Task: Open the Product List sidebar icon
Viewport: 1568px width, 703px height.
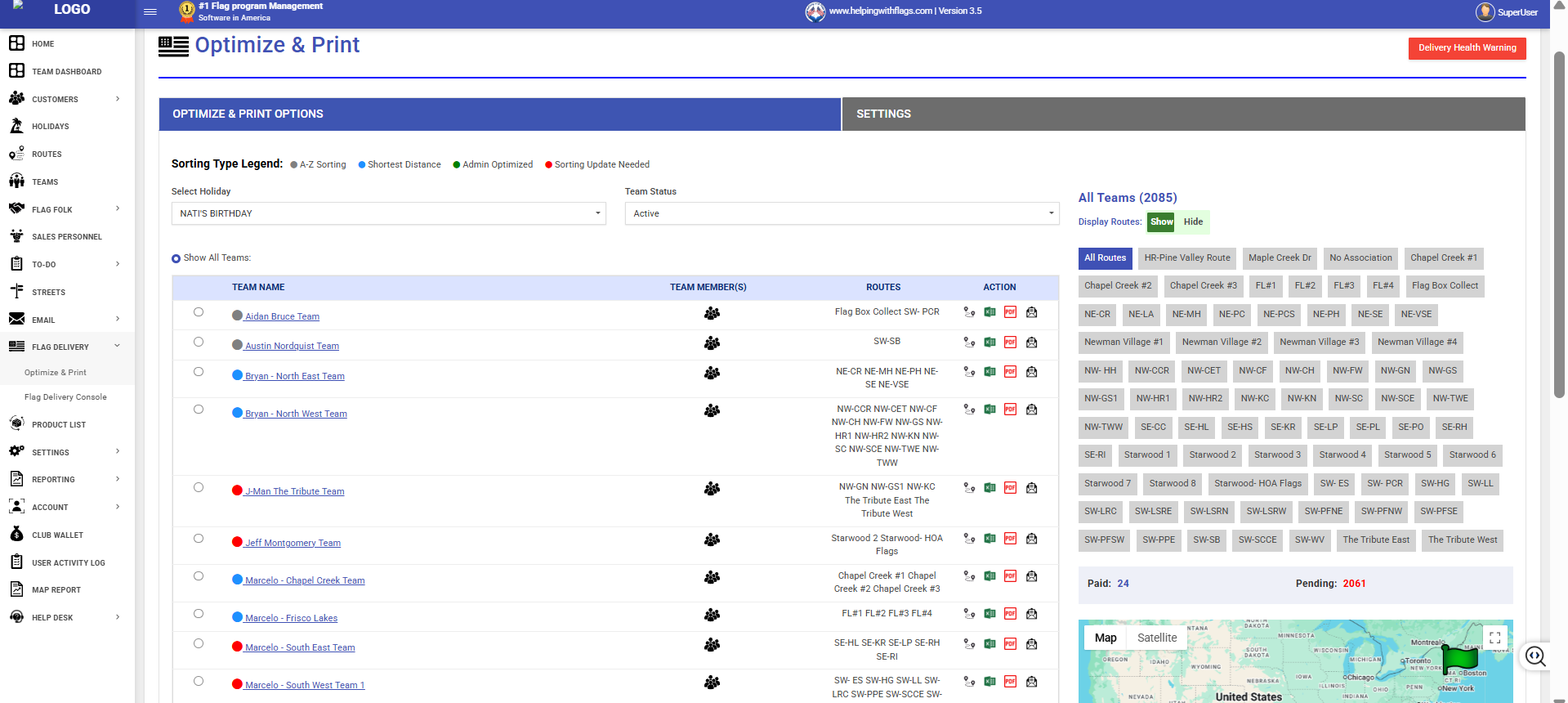Action: tap(16, 424)
